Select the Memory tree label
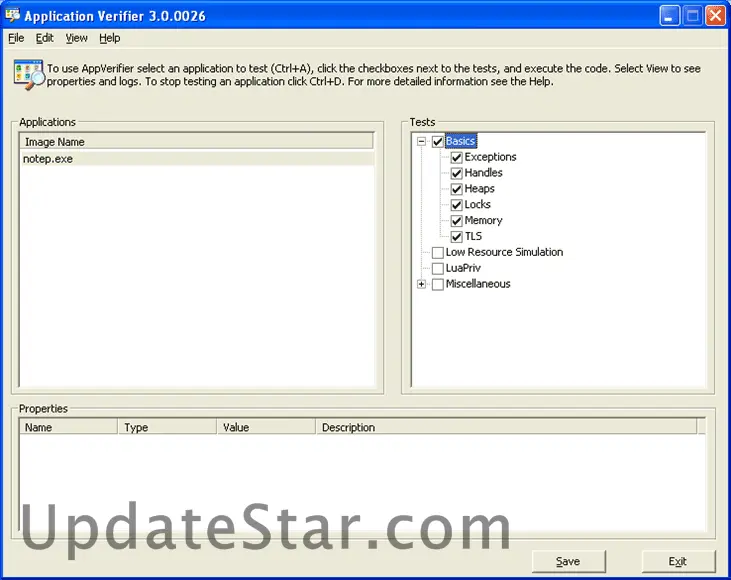 tap(483, 221)
